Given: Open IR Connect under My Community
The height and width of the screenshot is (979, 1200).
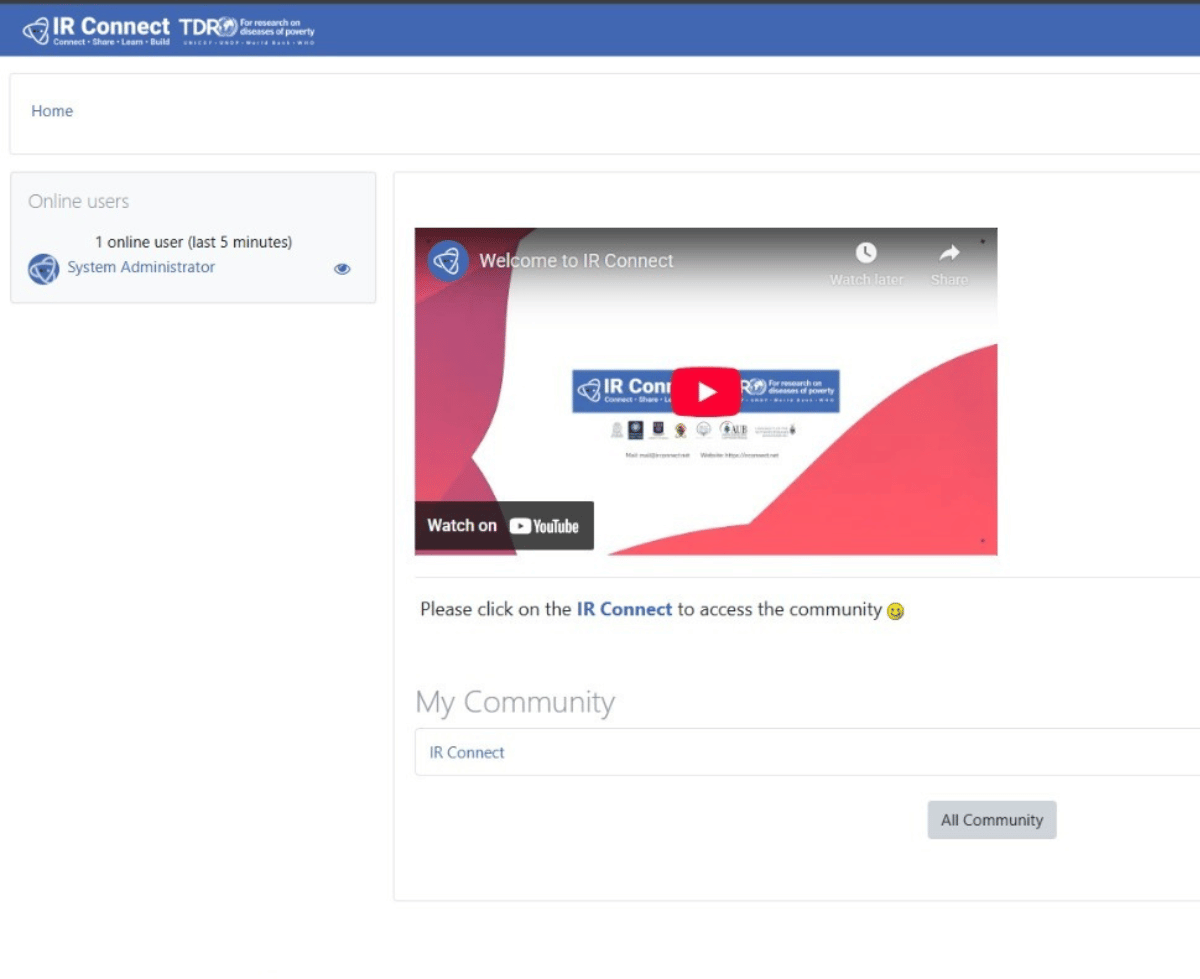Looking at the screenshot, I should [467, 752].
